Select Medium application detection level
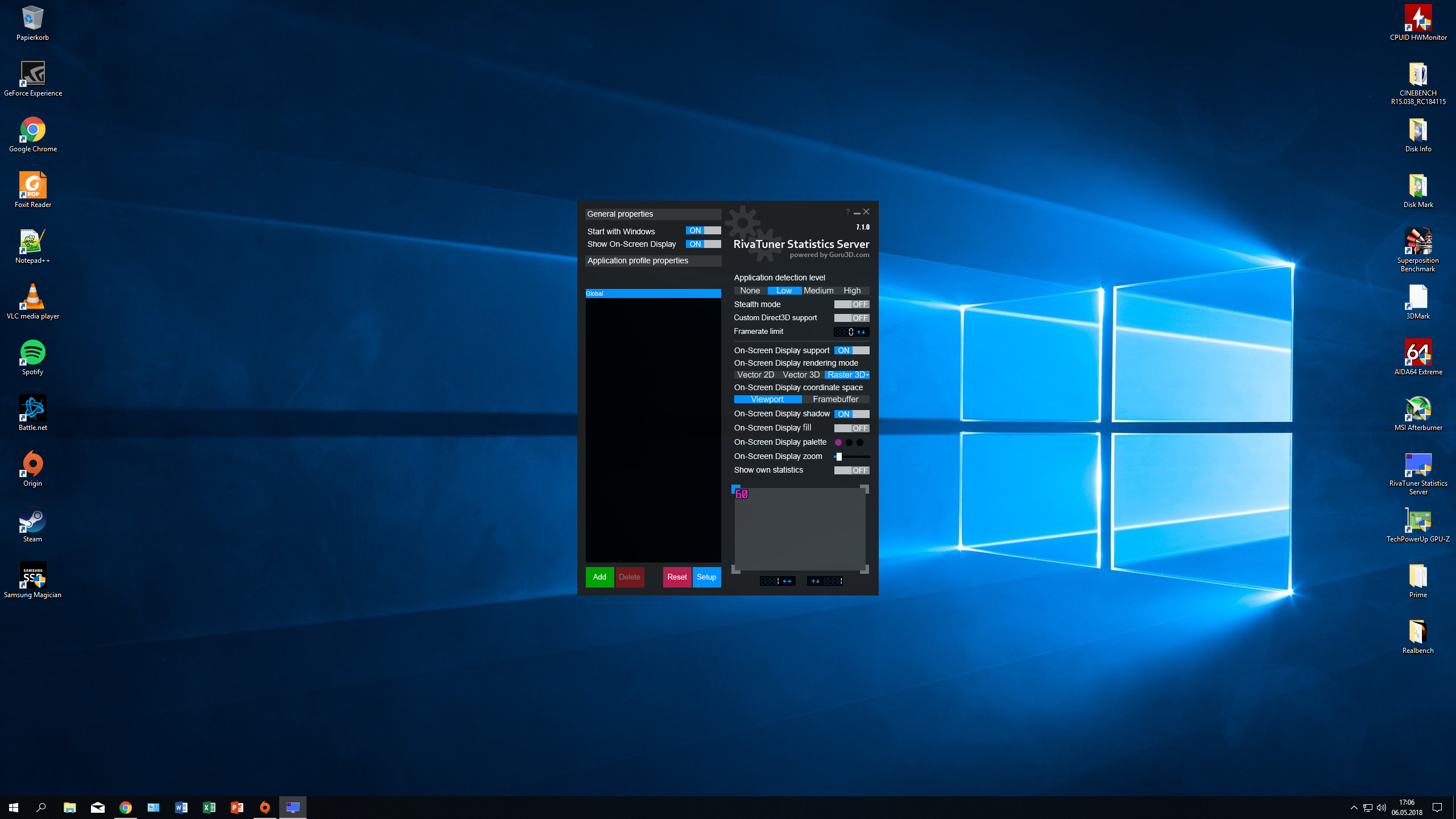Screen dimensions: 1456x819 pyautogui.click(x=818, y=291)
